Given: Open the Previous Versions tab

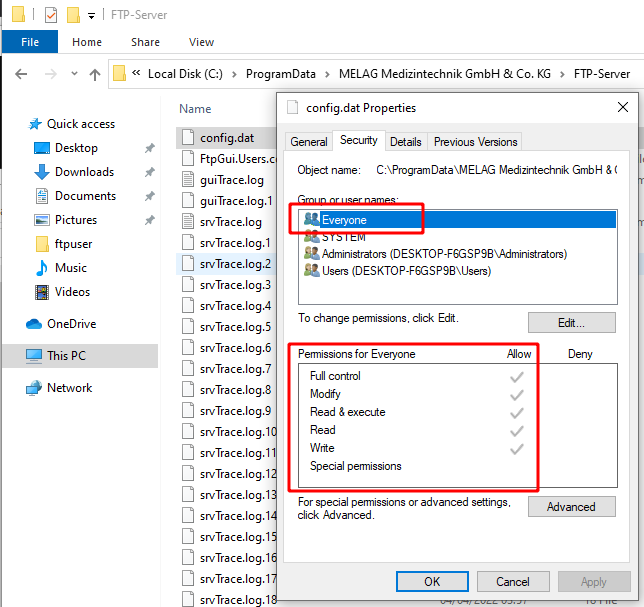Looking at the screenshot, I should coord(476,142).
